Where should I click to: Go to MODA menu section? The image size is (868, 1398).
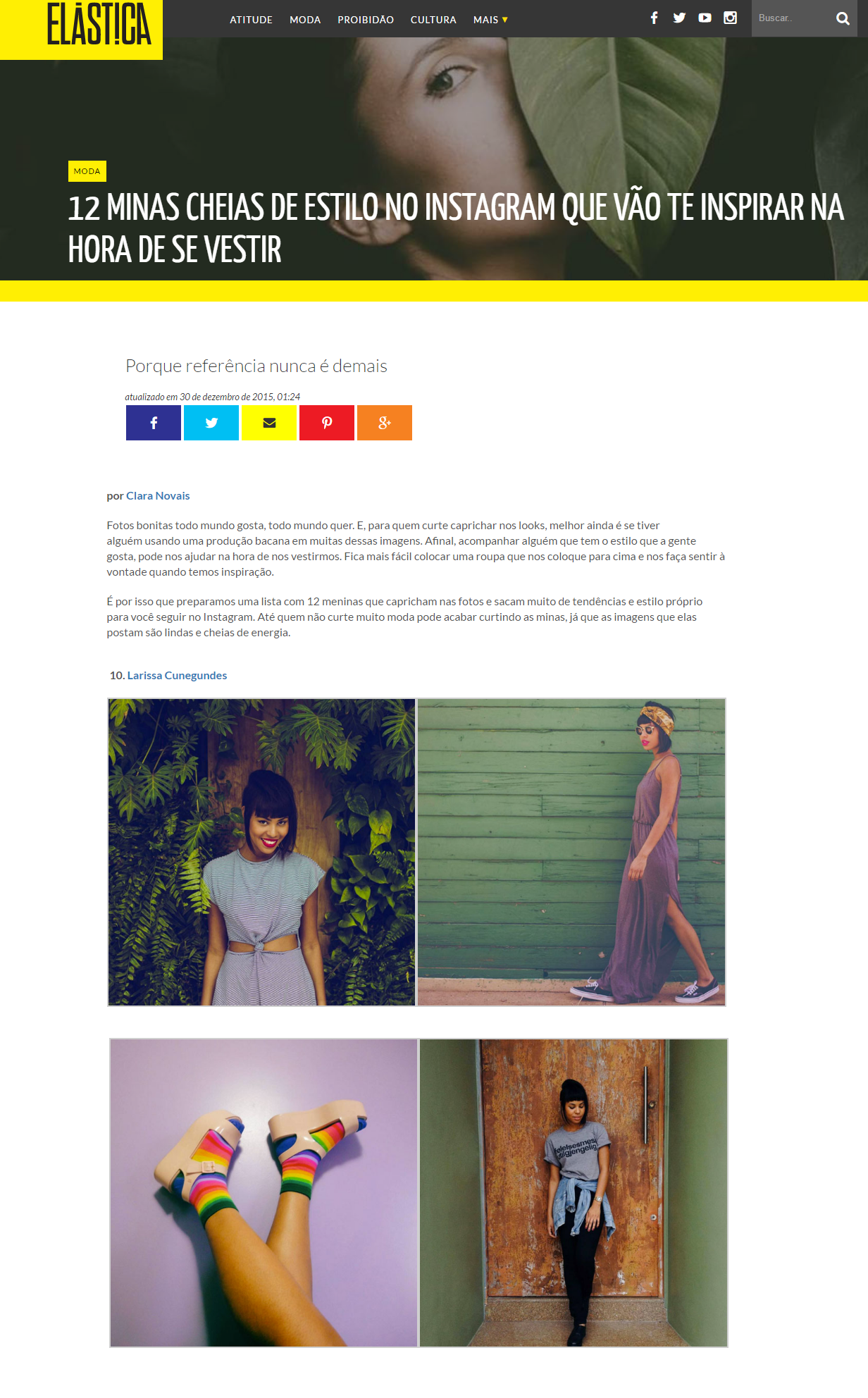(305, 20)
